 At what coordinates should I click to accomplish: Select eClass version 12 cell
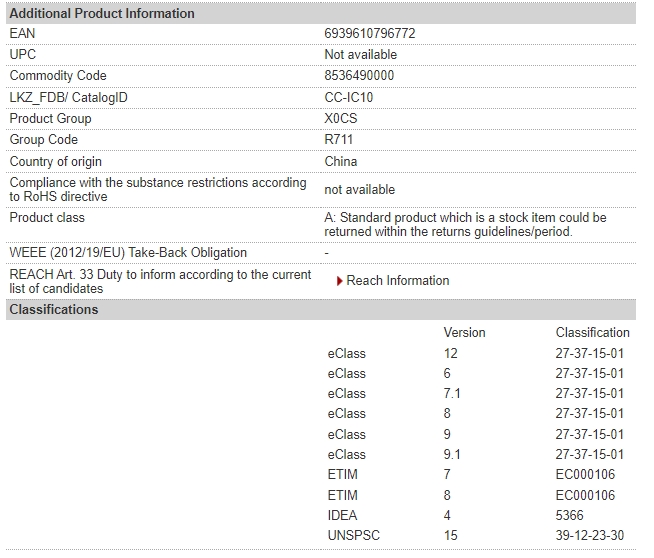[450, 353]
